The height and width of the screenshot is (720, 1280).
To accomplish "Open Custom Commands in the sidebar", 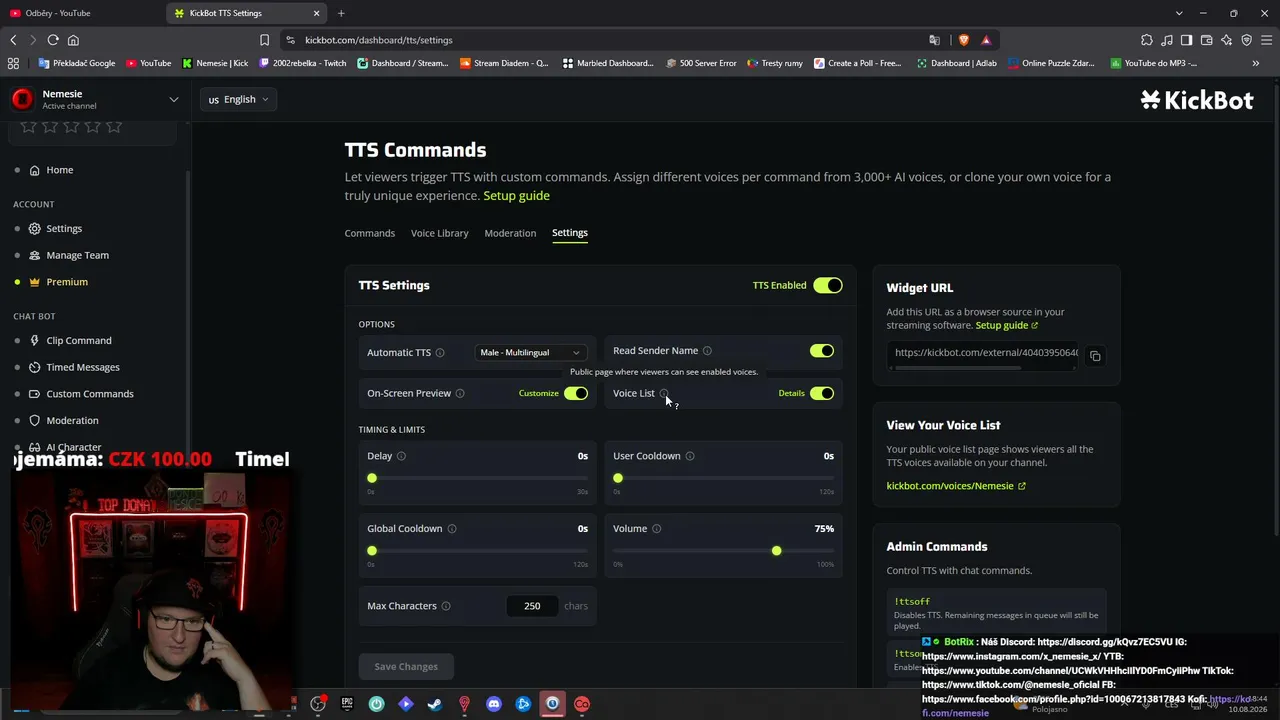I will click(90, 394).
